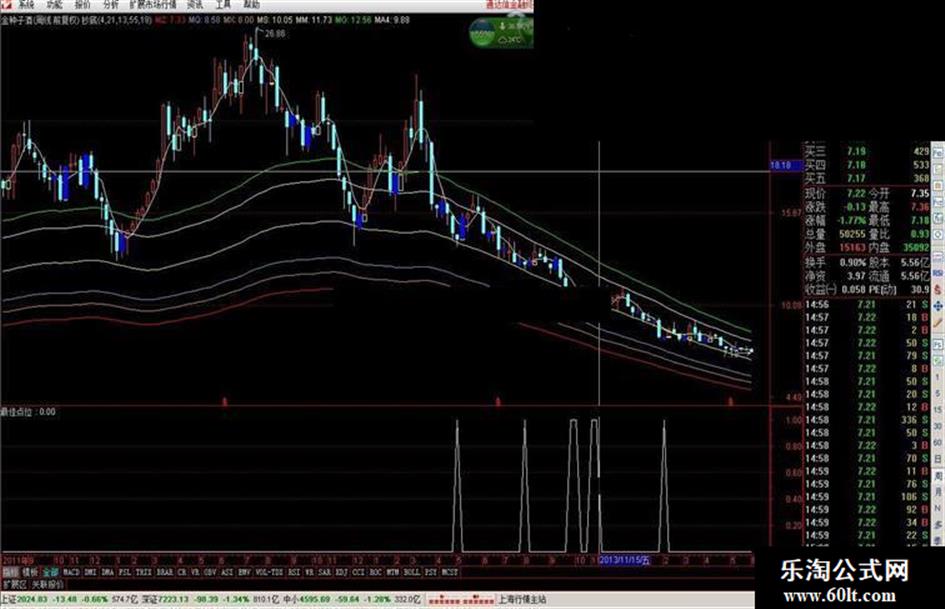The width and height of the screenshot is (945, 609).
Task: Select the ASI indicator tab
Action: tap(227, 572)
